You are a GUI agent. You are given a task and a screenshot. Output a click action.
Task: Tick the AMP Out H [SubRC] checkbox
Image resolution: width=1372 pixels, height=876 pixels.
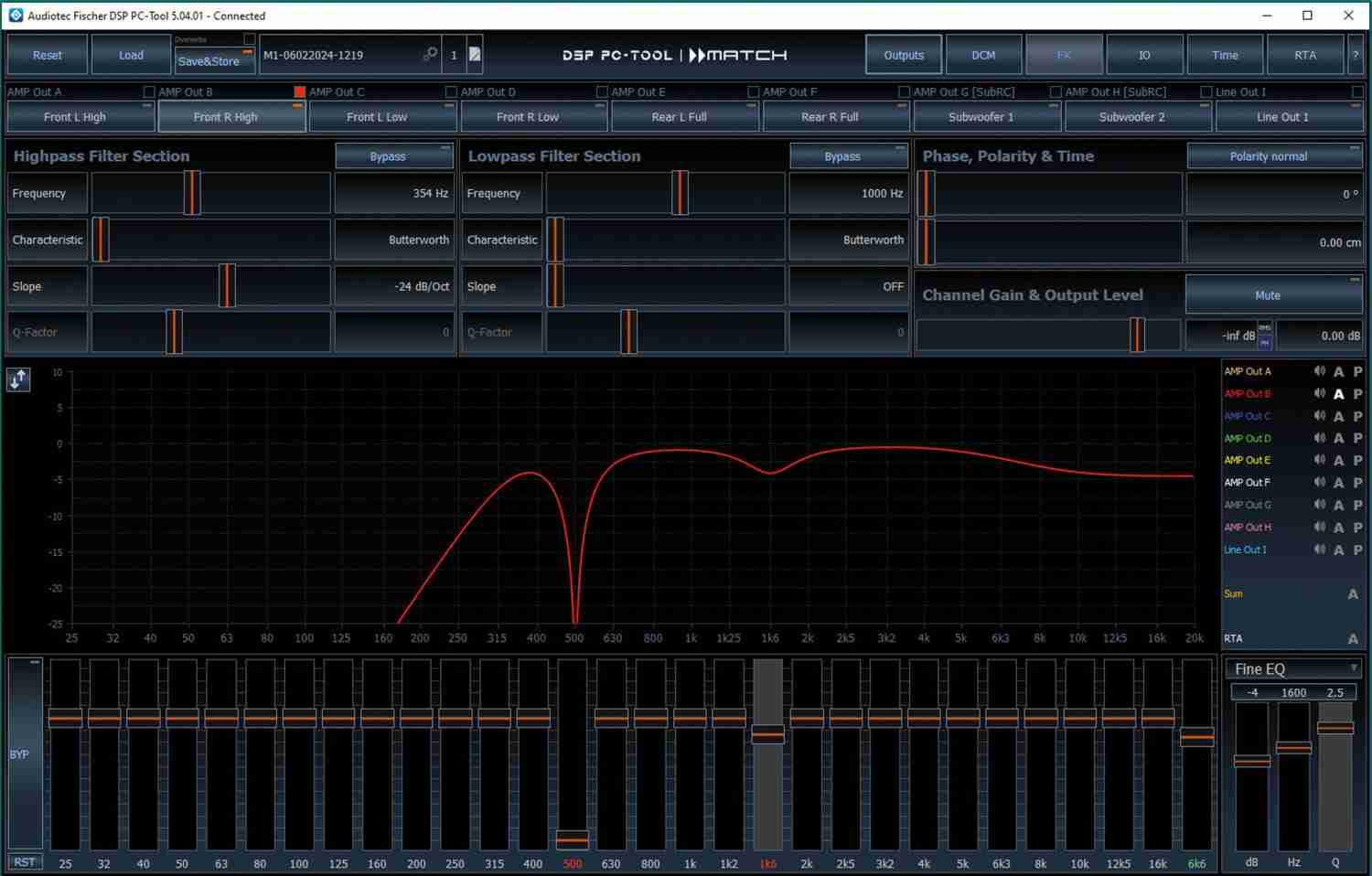point(1206,91)
